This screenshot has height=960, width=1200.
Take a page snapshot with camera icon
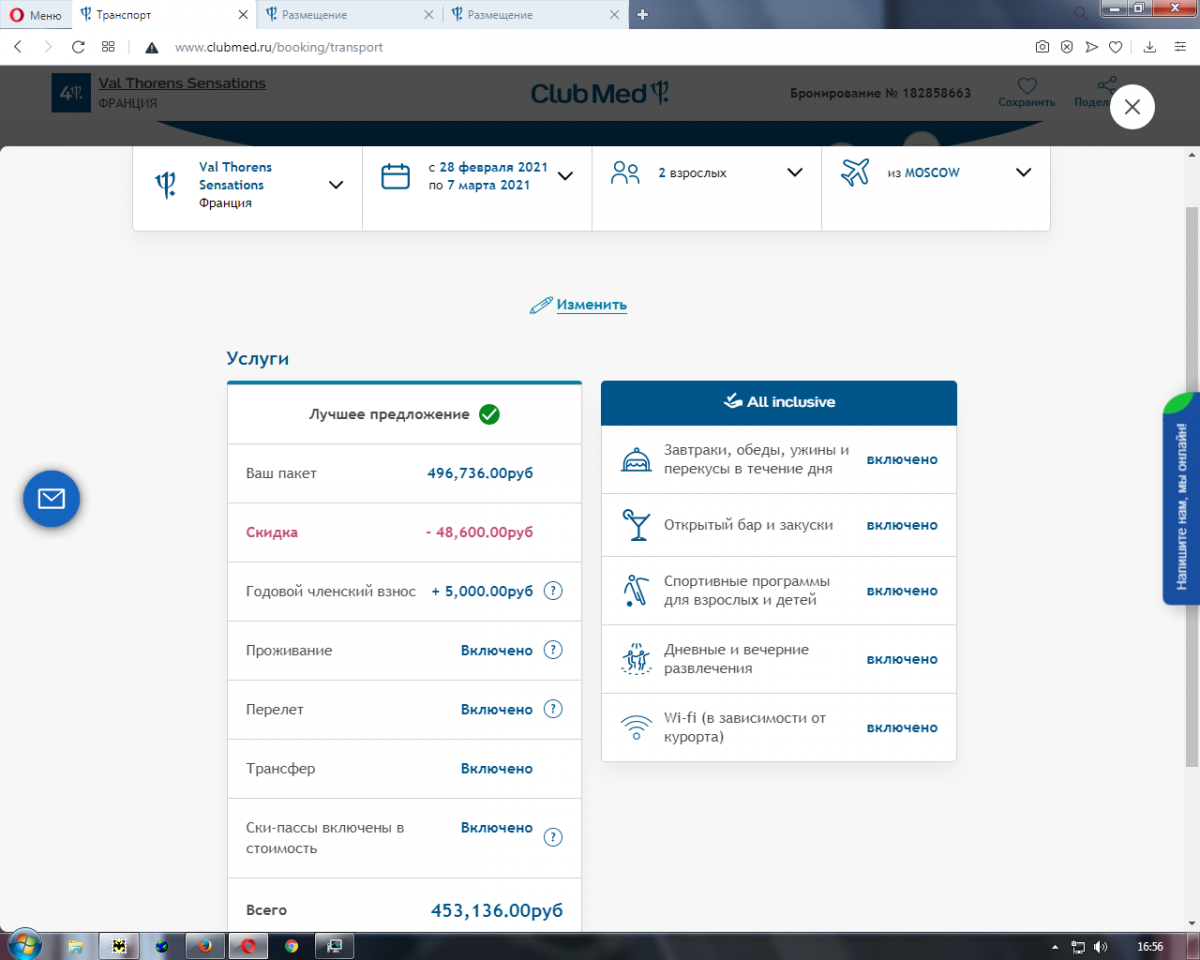coord(1042,47)
